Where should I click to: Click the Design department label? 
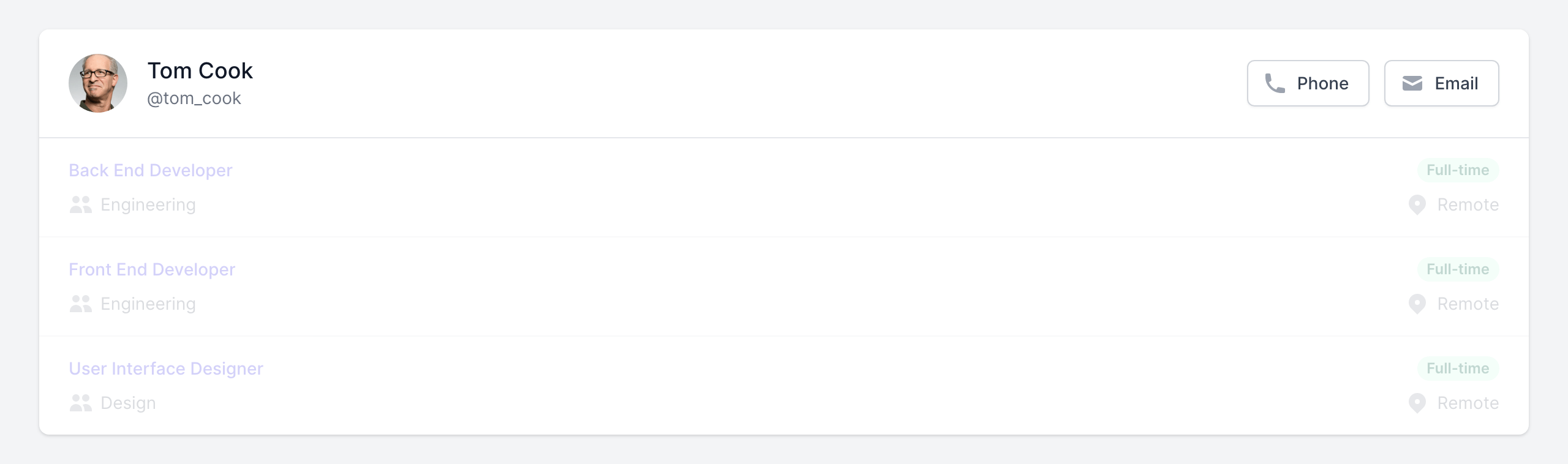click(128, 403)
